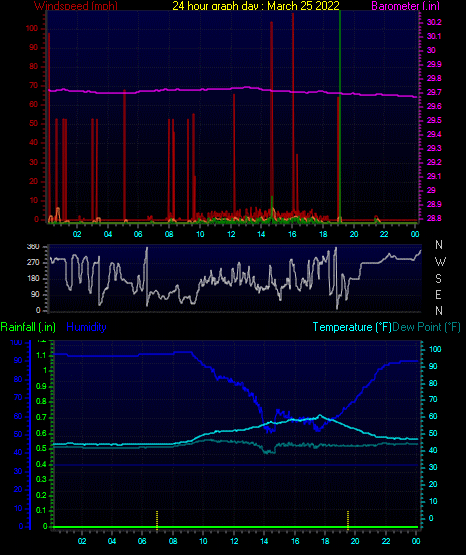Click the yellow dotted sunrise marker near 07

point(157,520)
